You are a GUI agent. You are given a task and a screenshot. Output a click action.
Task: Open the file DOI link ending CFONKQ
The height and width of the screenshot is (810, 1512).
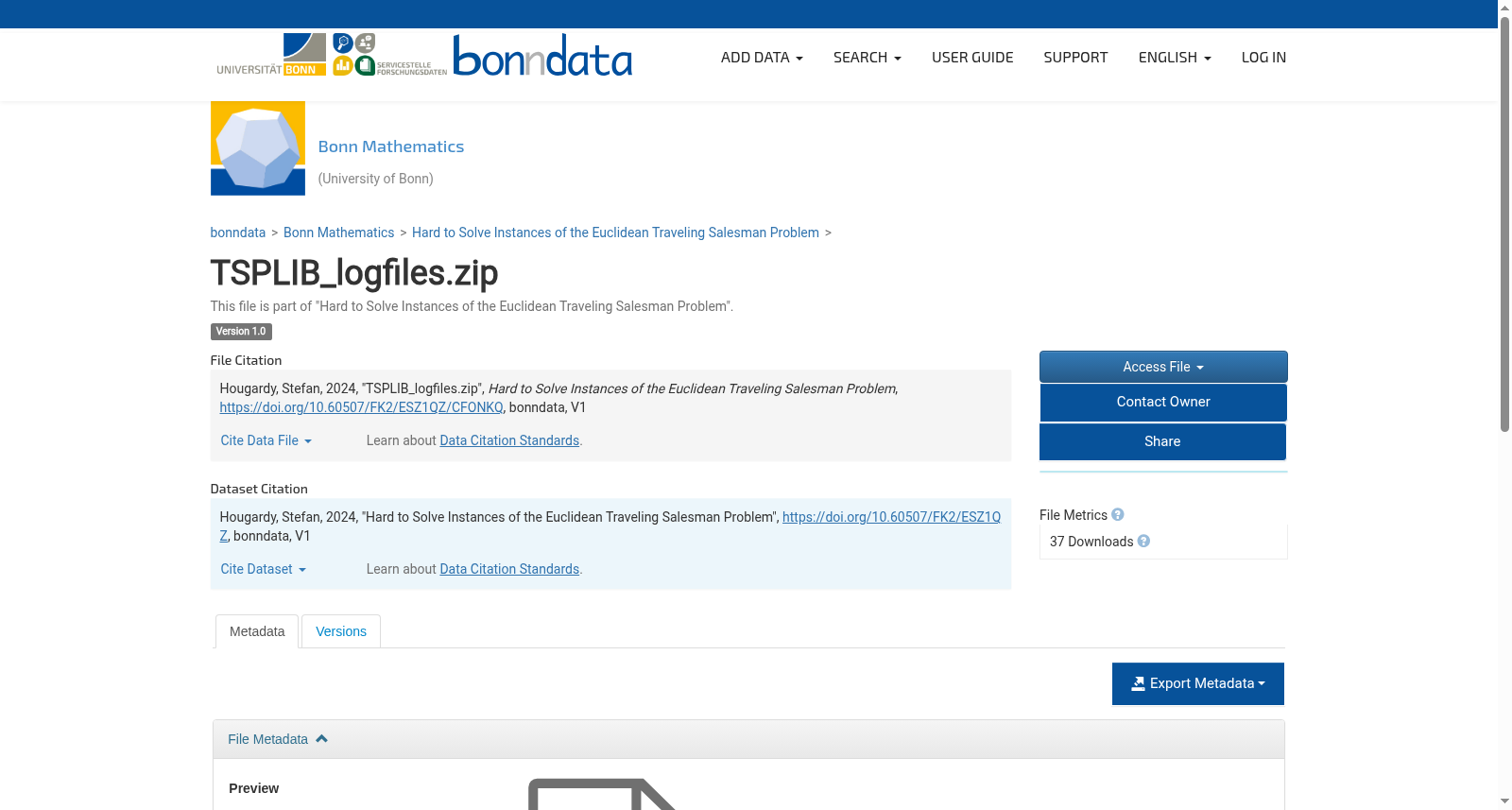click(x=362, y=407)
